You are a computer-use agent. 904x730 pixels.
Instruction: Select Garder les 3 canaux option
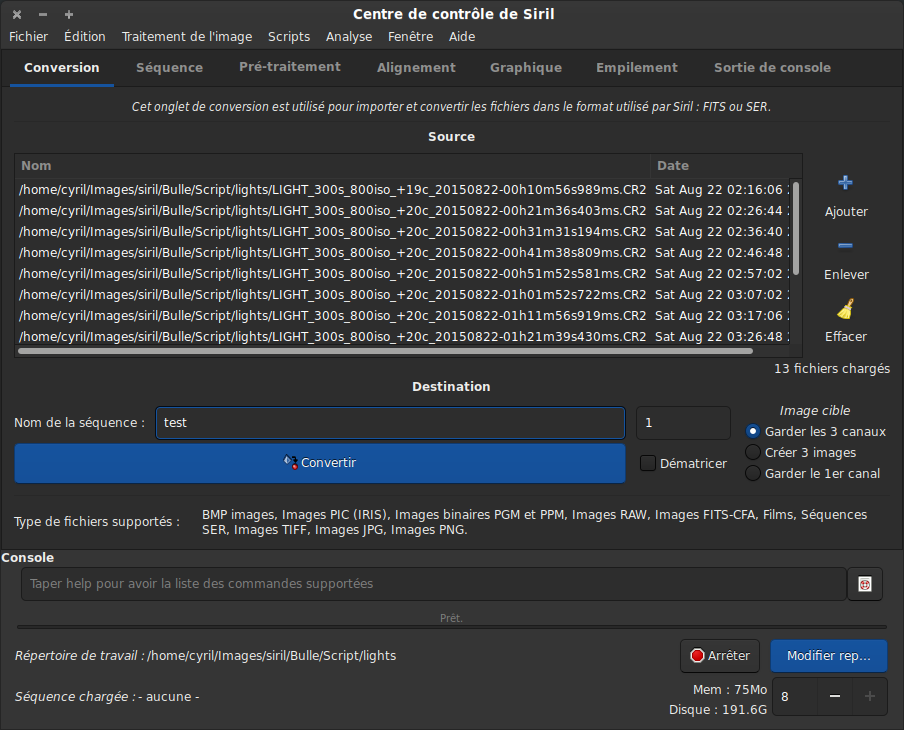[x=753, y=431]
